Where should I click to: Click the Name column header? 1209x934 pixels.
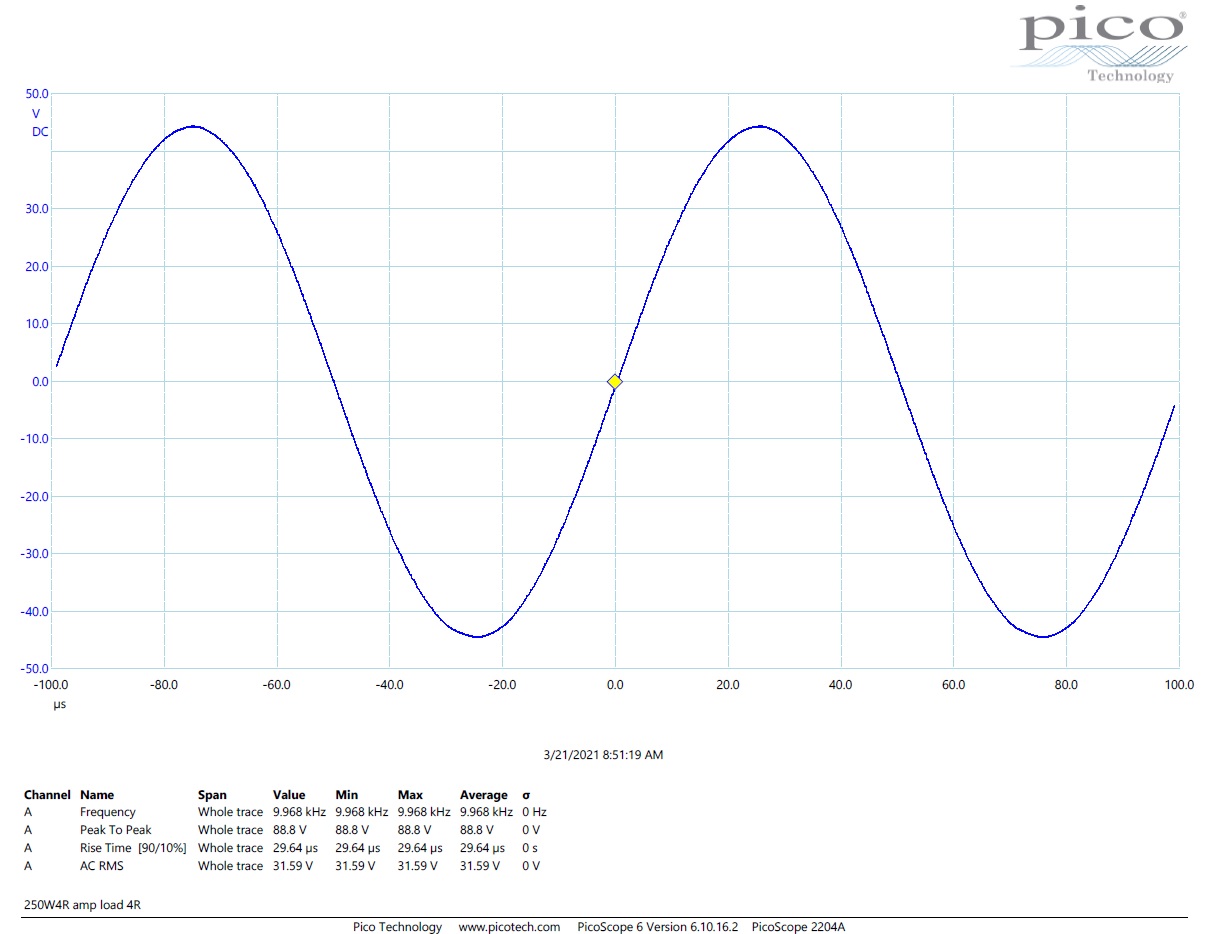coord(97,795)
